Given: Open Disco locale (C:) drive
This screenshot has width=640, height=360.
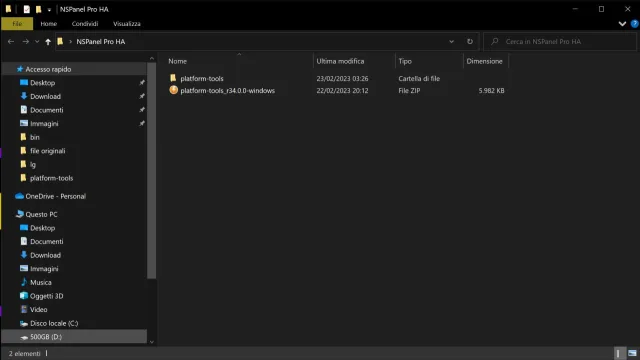Looking at the screenshot, I should tap(54, 323).
